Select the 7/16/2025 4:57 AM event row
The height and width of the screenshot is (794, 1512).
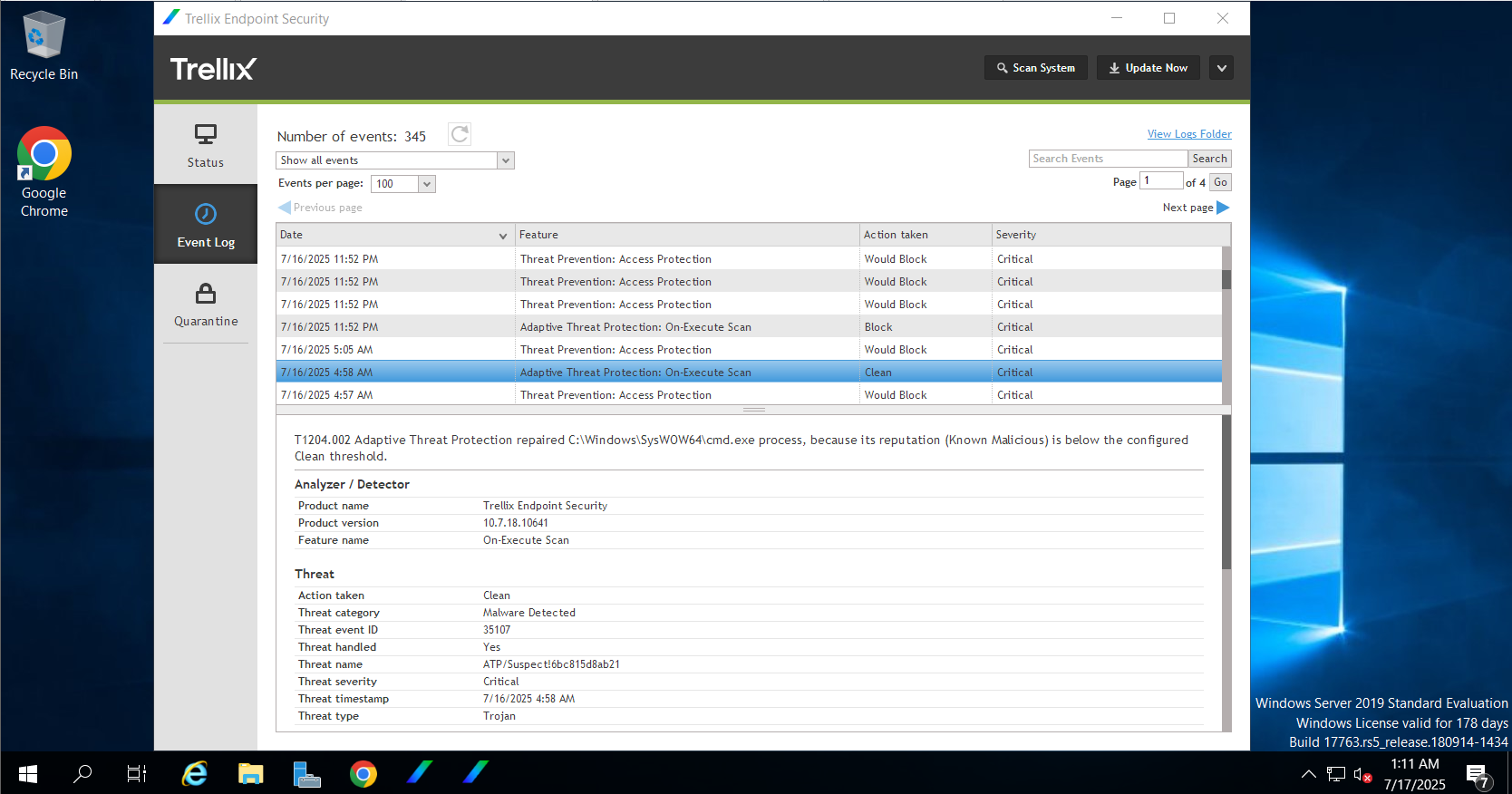point(749,395)
